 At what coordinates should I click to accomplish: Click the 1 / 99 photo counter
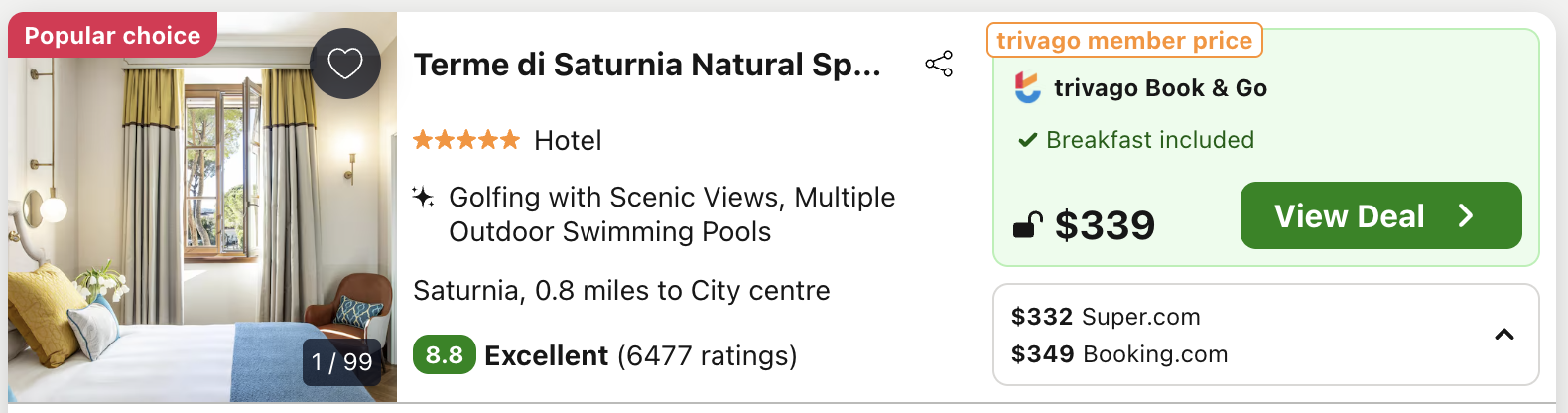click(341, 361)
